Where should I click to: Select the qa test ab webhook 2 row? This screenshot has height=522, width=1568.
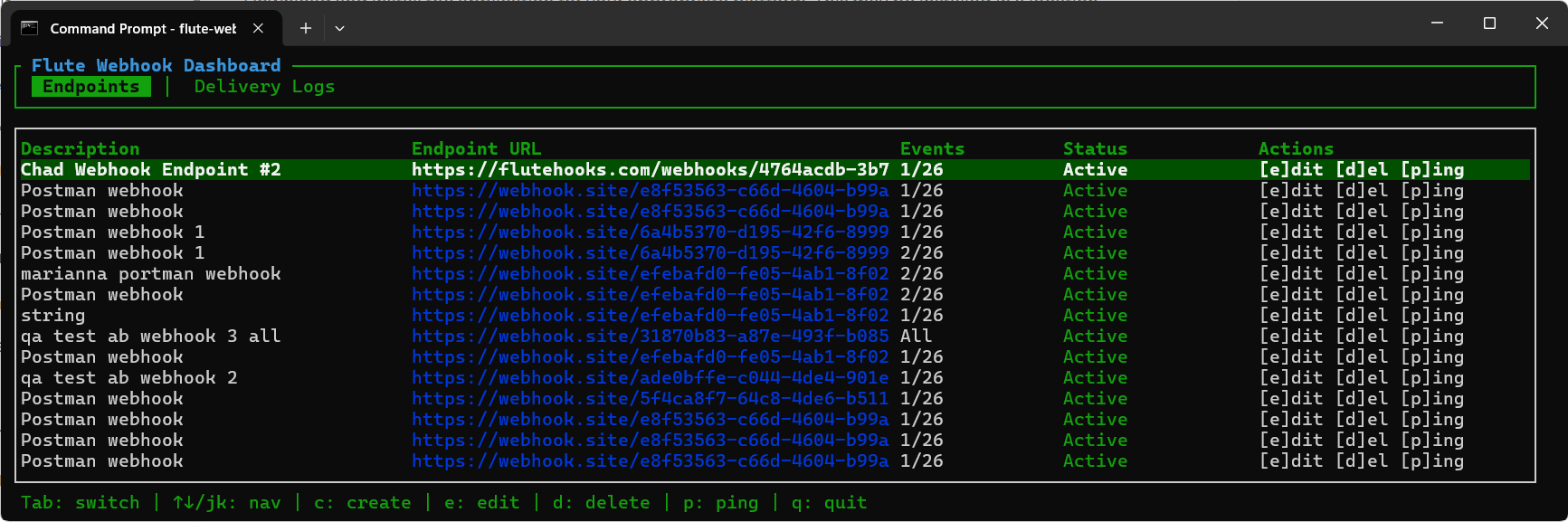(x=775, y=378)
